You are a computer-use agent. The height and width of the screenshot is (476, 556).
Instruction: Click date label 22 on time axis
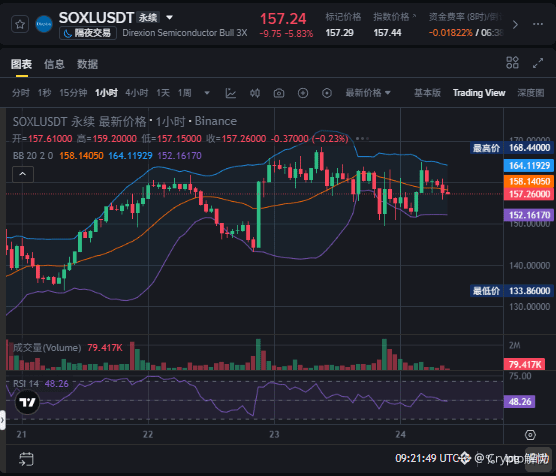[x=148, y=435]
